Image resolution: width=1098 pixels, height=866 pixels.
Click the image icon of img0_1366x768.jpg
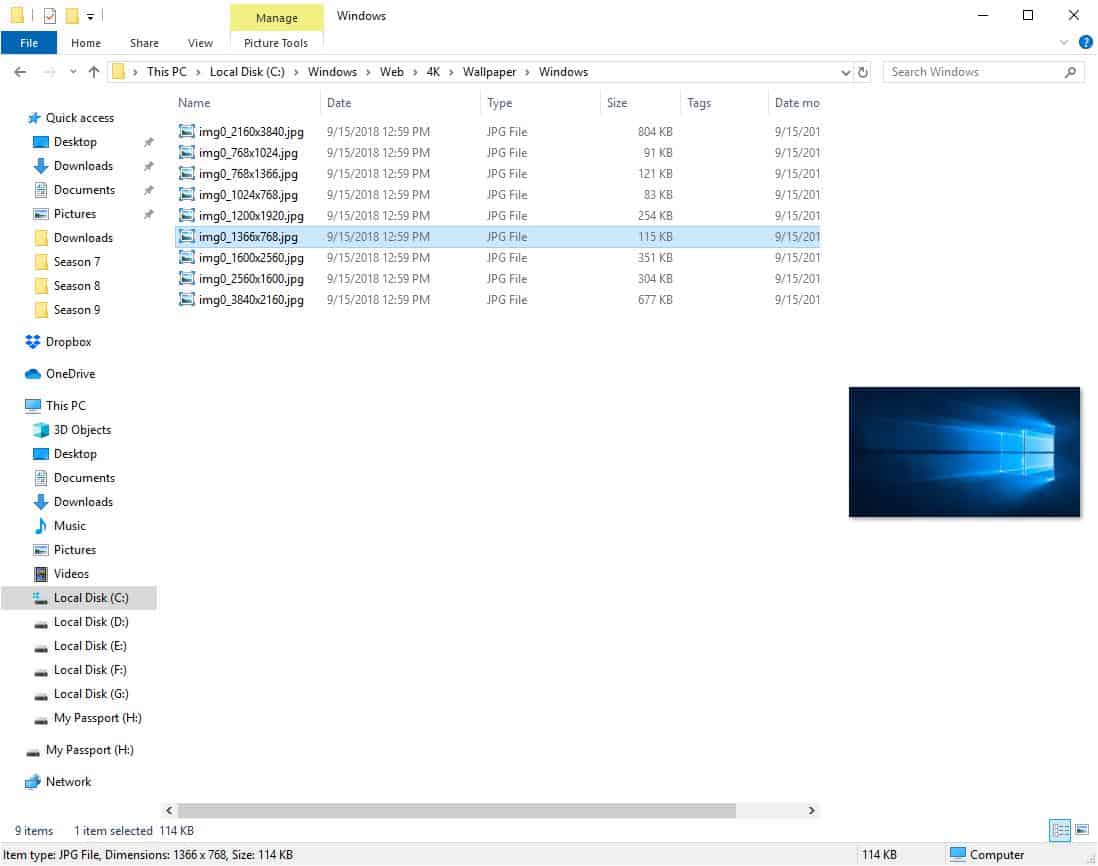[186, 237]
